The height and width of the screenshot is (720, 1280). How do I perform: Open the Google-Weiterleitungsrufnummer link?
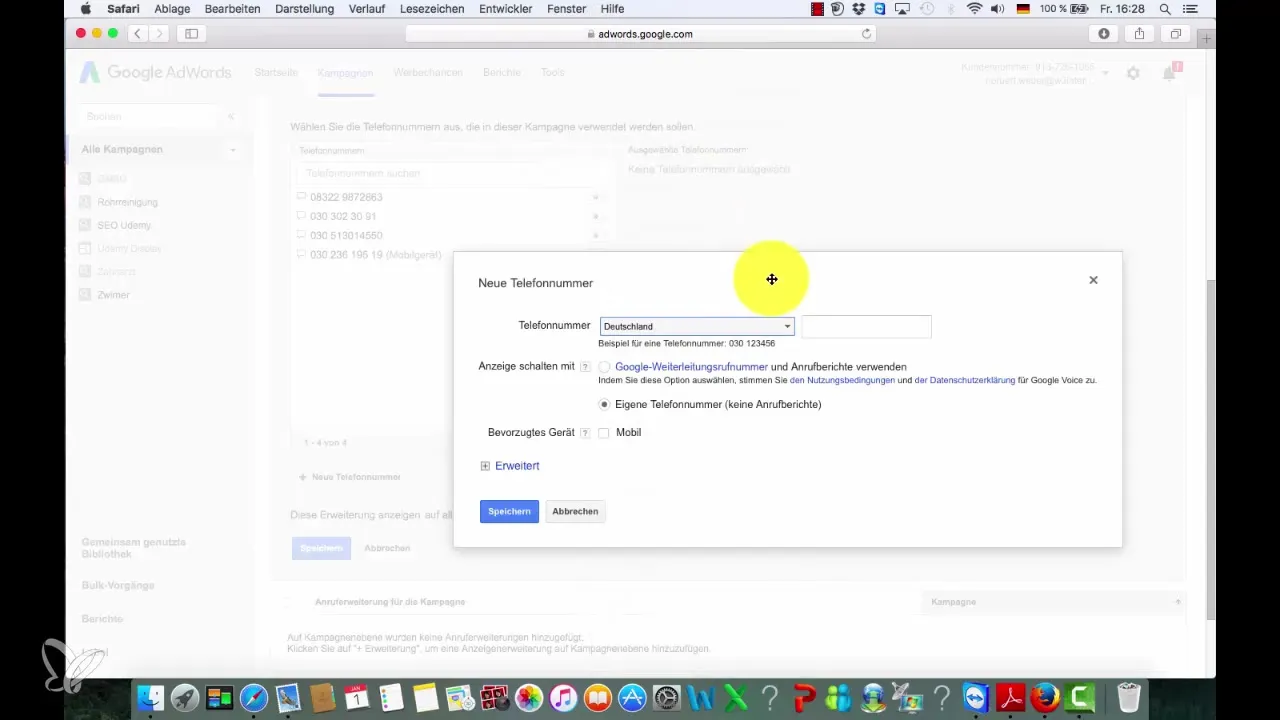tap(691, 367)
